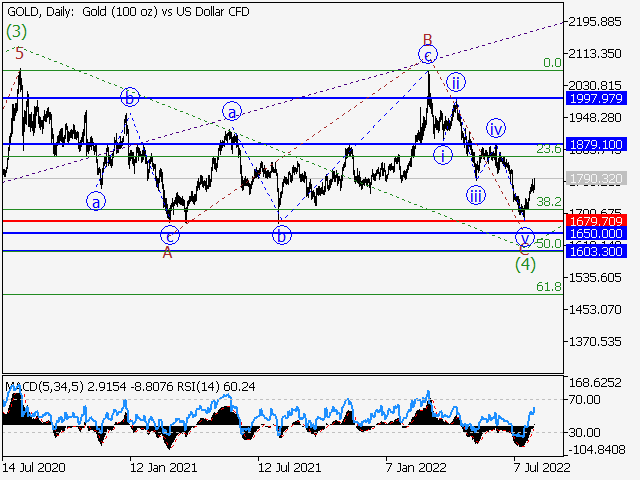Click the 14 Jul 2020 date label
The height and width of the screenshot is (480, 640).
tap(34, 467)
